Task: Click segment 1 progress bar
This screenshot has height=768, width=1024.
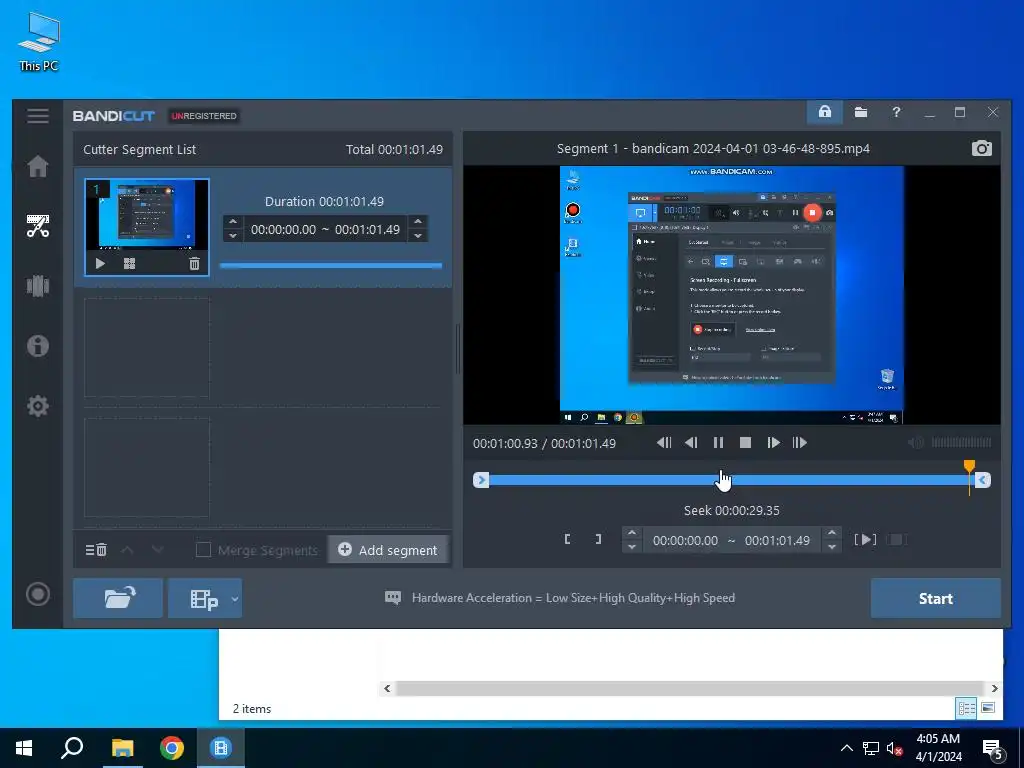Action: tap(331, 265)
